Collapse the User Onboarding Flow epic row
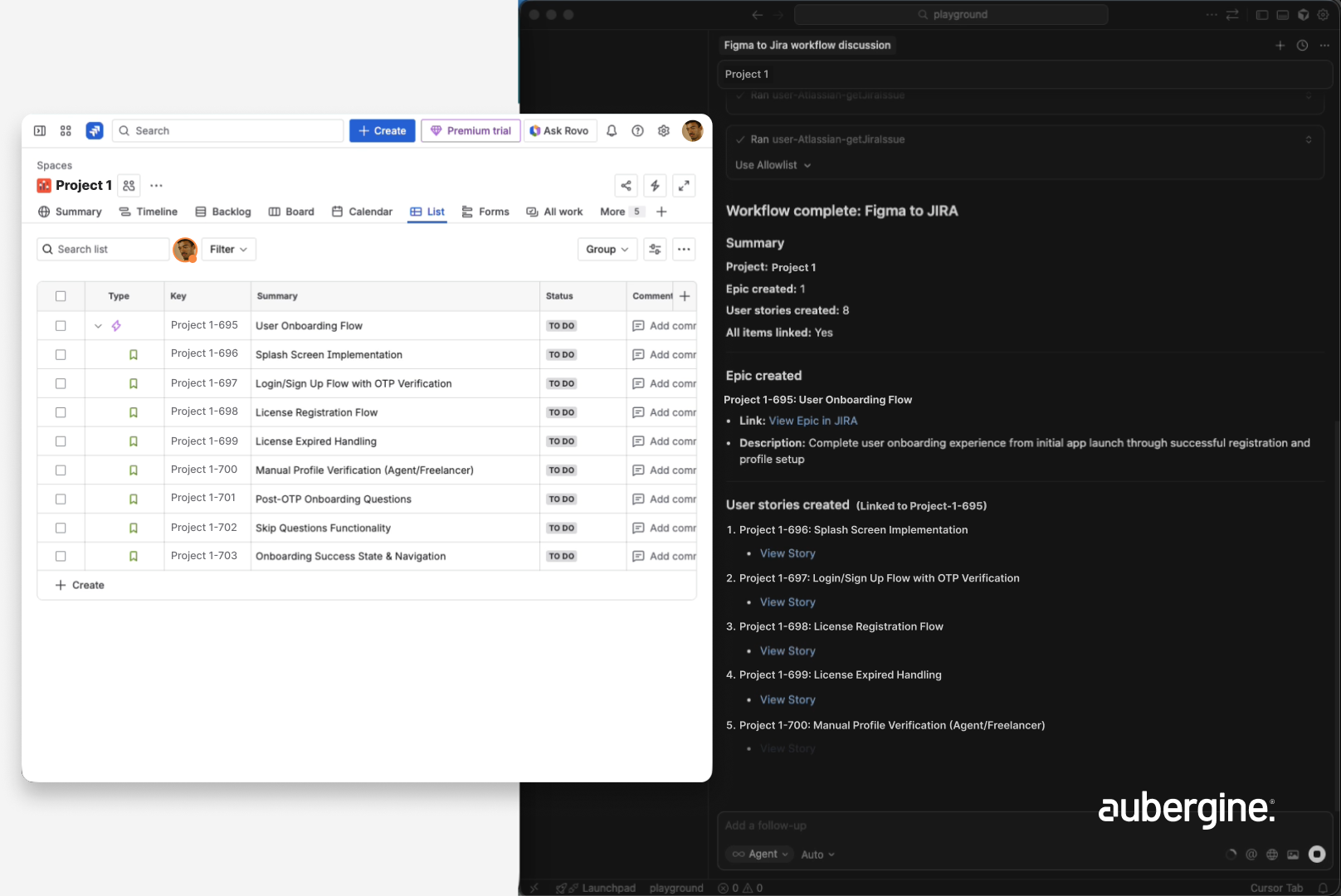This screenshot has height=896, width=1341. [98, 326]
